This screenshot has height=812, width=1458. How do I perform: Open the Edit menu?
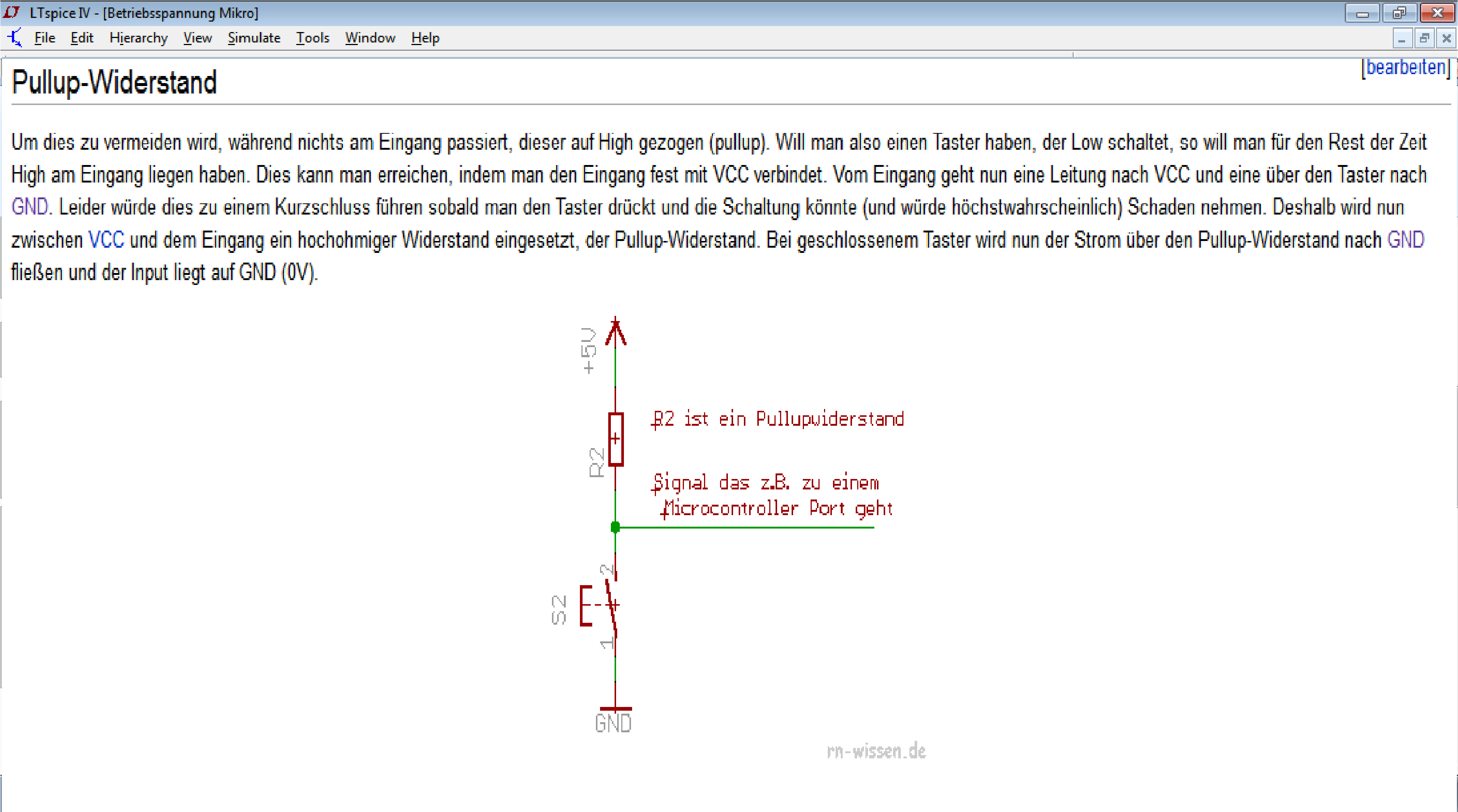(82, 38)
